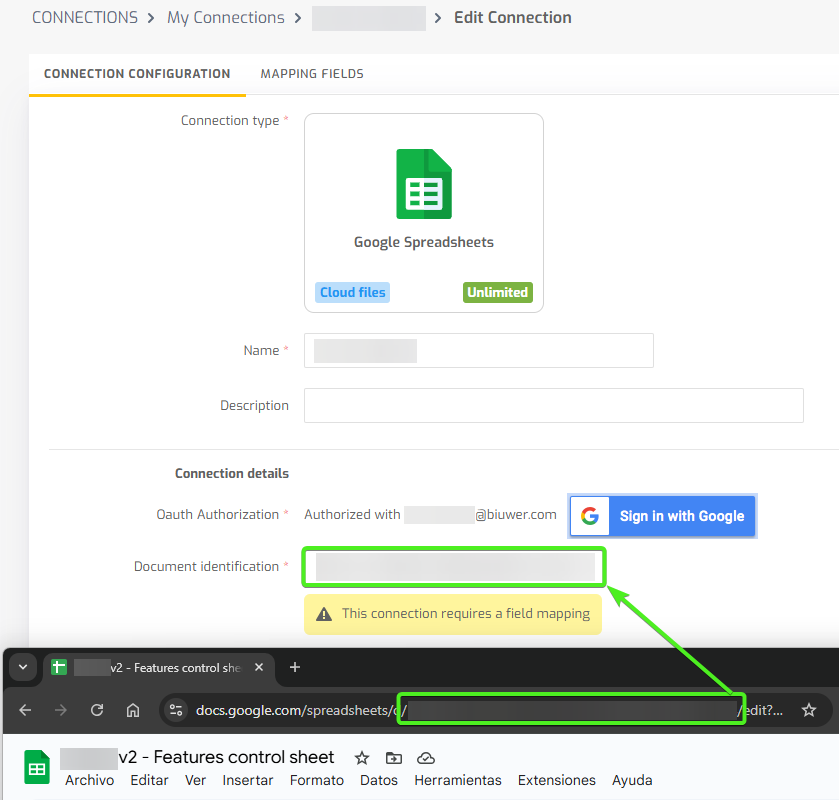Click Sign in with Google button
The image size is (839, 800).
[x=662, y=516]
